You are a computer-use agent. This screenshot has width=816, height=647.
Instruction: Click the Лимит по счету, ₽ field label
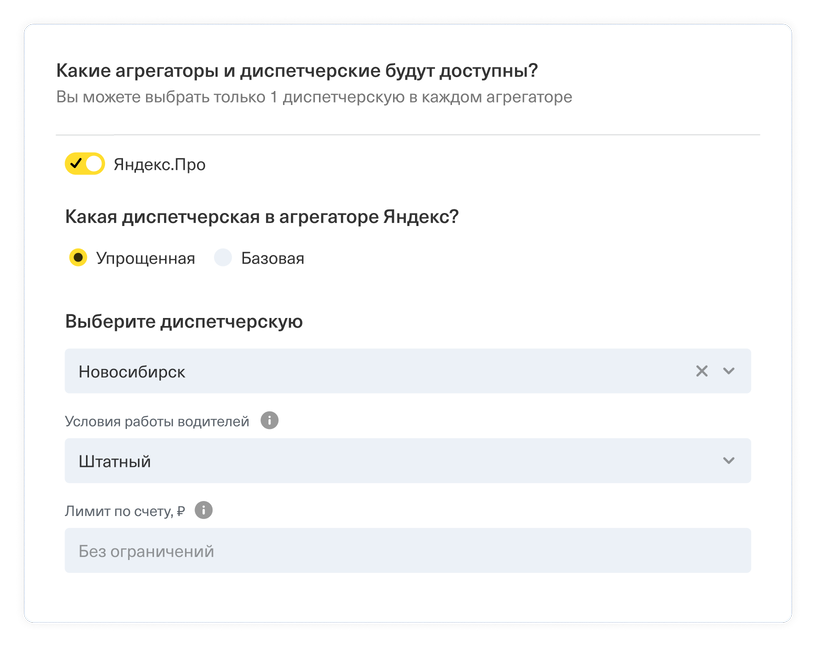click(x=125, y=511)
